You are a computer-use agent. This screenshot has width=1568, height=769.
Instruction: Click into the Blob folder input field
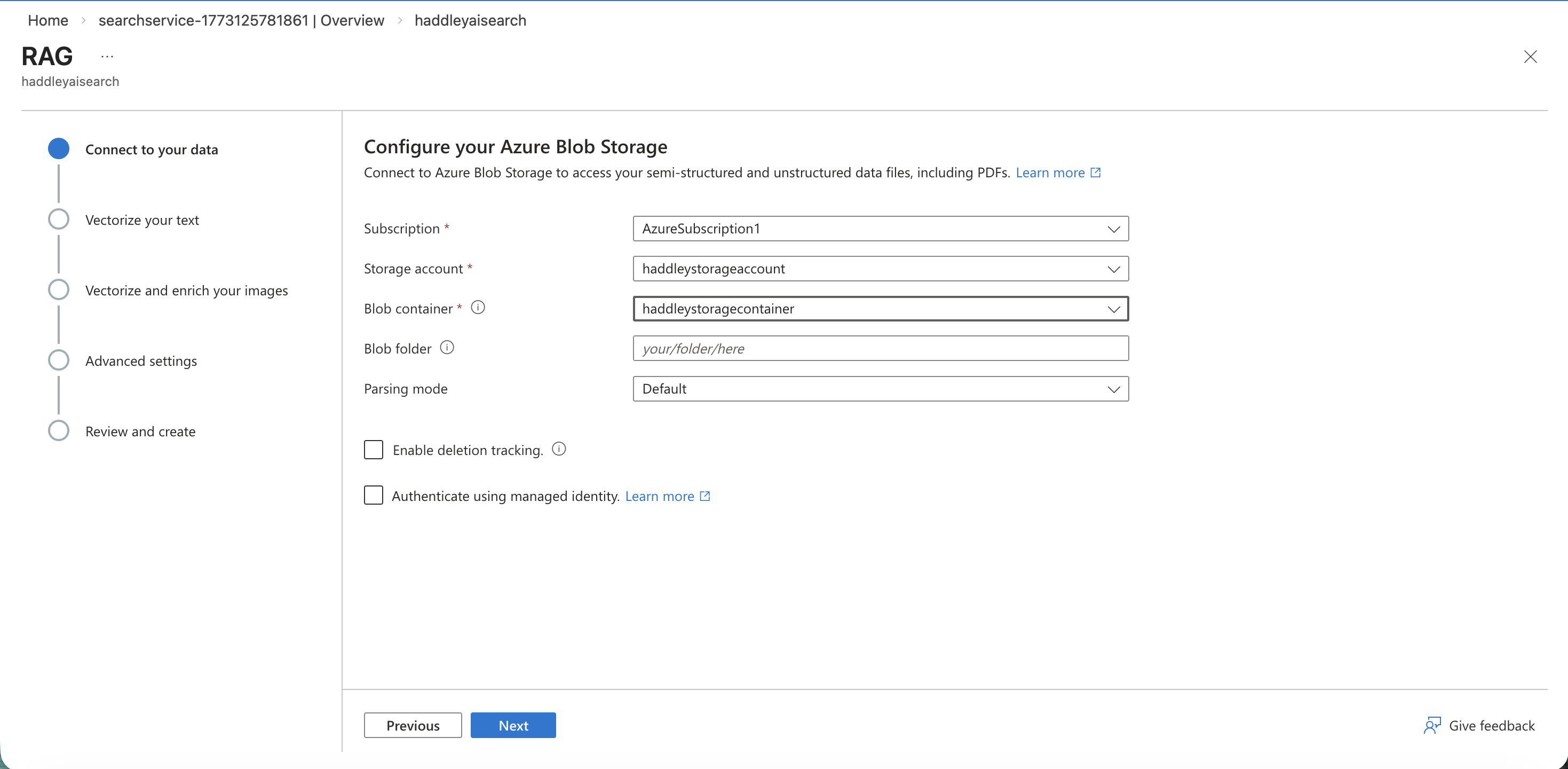(x=880, y=348)
